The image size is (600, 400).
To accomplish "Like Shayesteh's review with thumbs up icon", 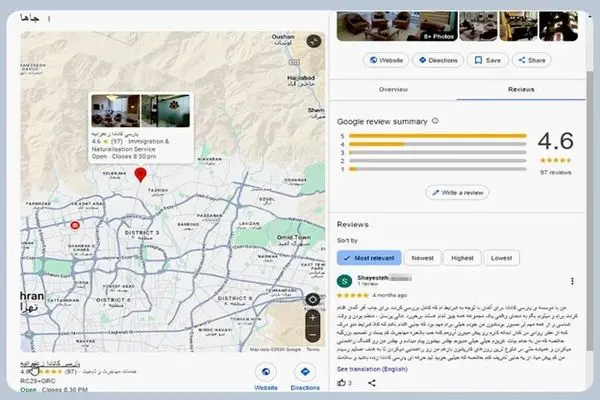I will pos(341,382).
